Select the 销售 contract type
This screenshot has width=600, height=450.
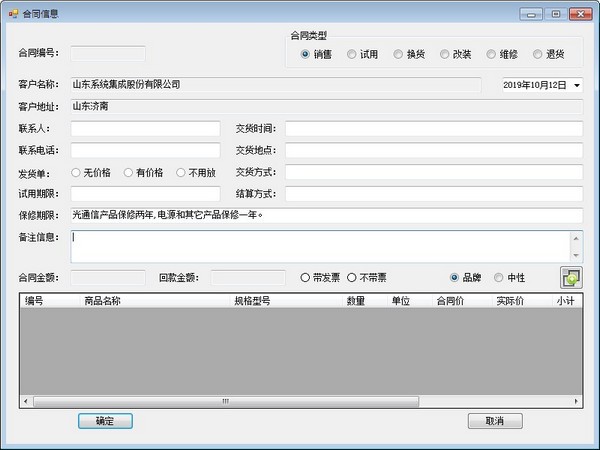coord(316,54)
